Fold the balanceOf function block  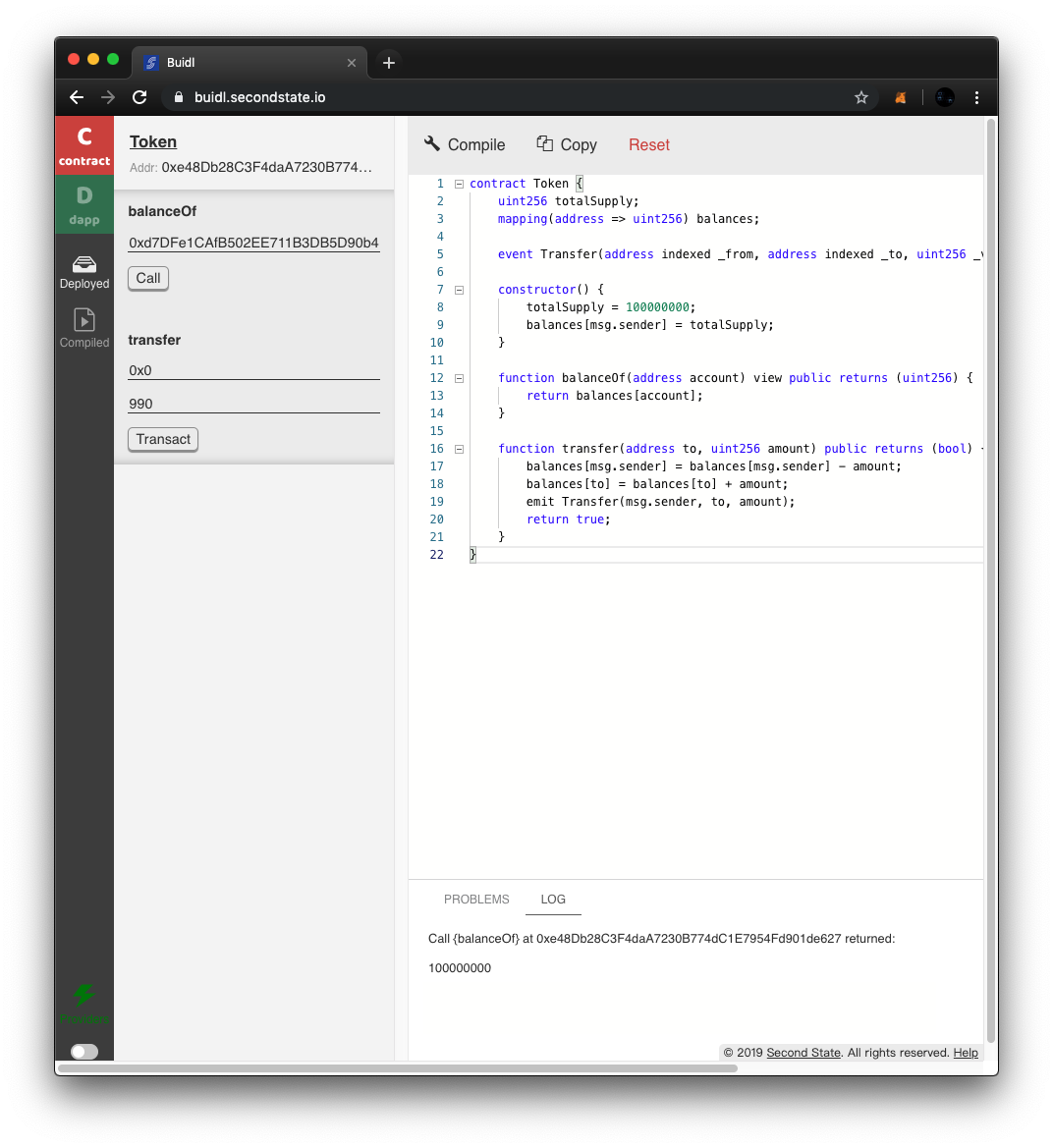pyautogui.click(x=459, y=378)
